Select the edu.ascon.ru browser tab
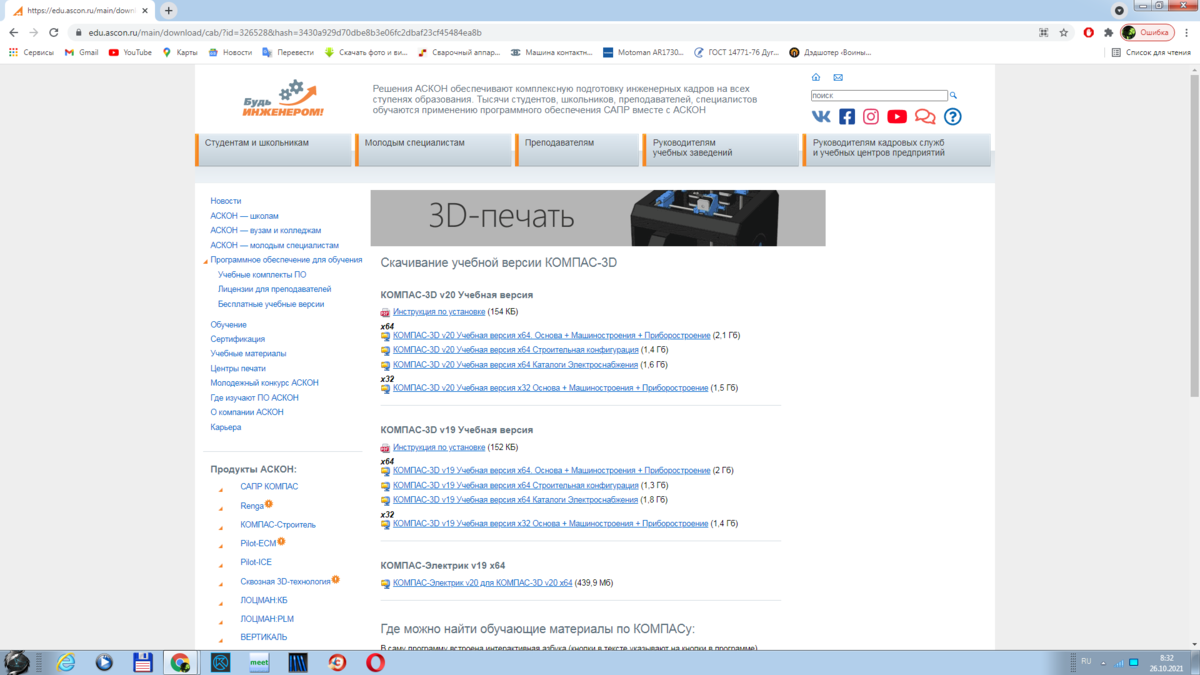Screen dimensions: 1200x675 [x=80, y=10]
